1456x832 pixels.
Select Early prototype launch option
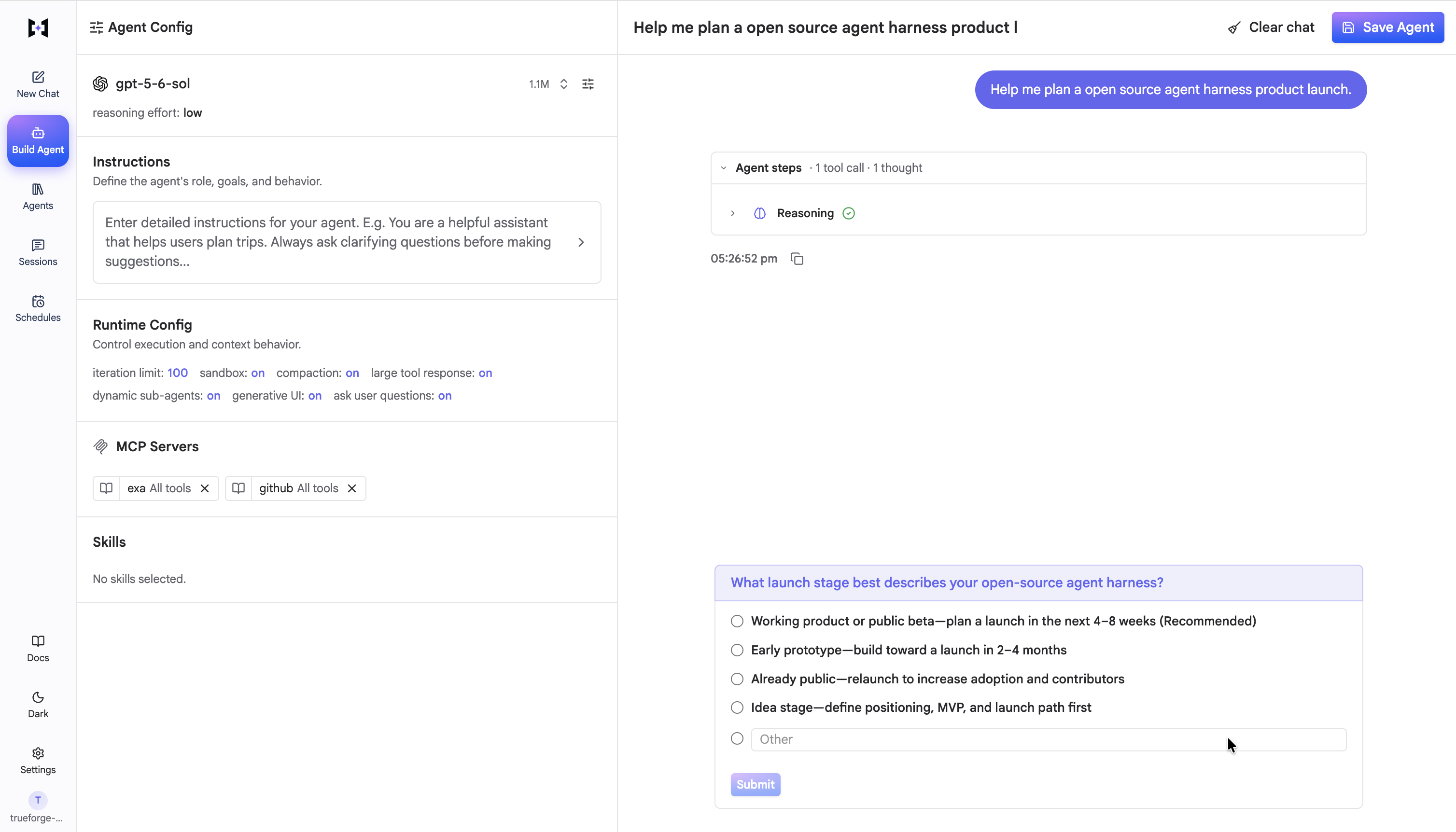click(737, 650)
